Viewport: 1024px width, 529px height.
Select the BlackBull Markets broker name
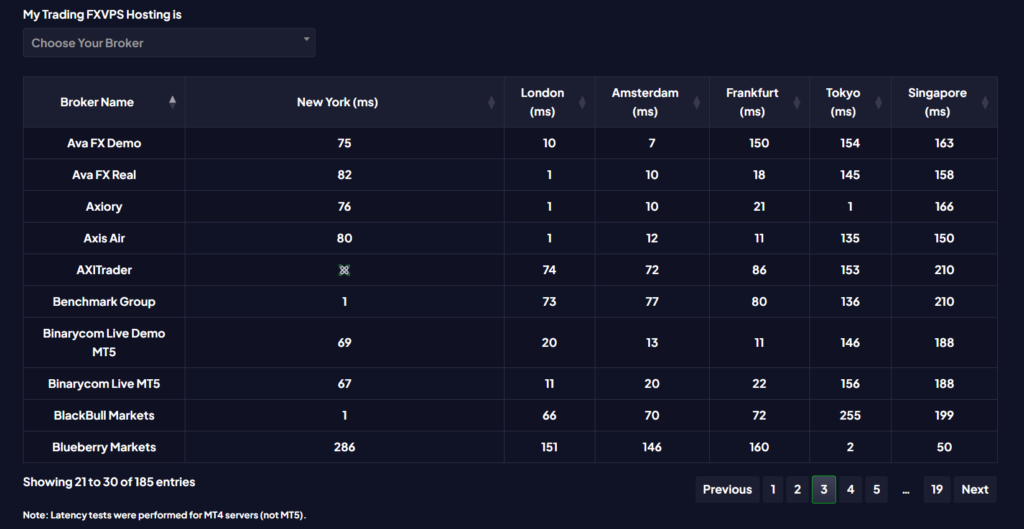click(x=104, y=415)
